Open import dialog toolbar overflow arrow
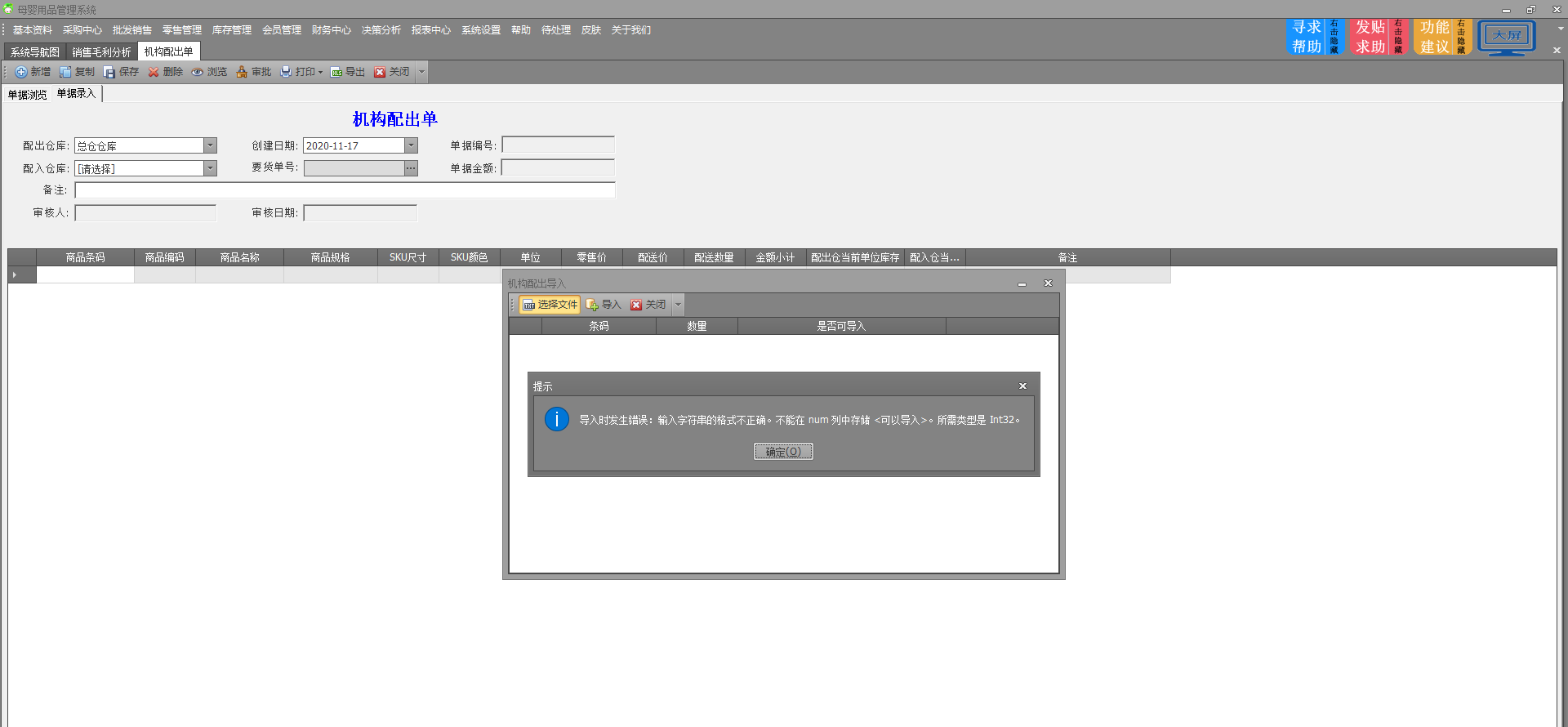Viewport: 1568px width, 727px height. click(678, 305)
